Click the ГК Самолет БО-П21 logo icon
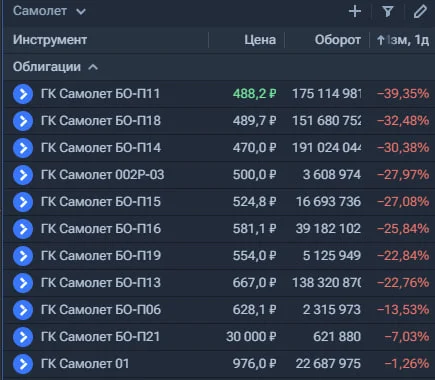The height and width of the screenshot is (380, 435). pyautogui.click(x=23, y=337)
